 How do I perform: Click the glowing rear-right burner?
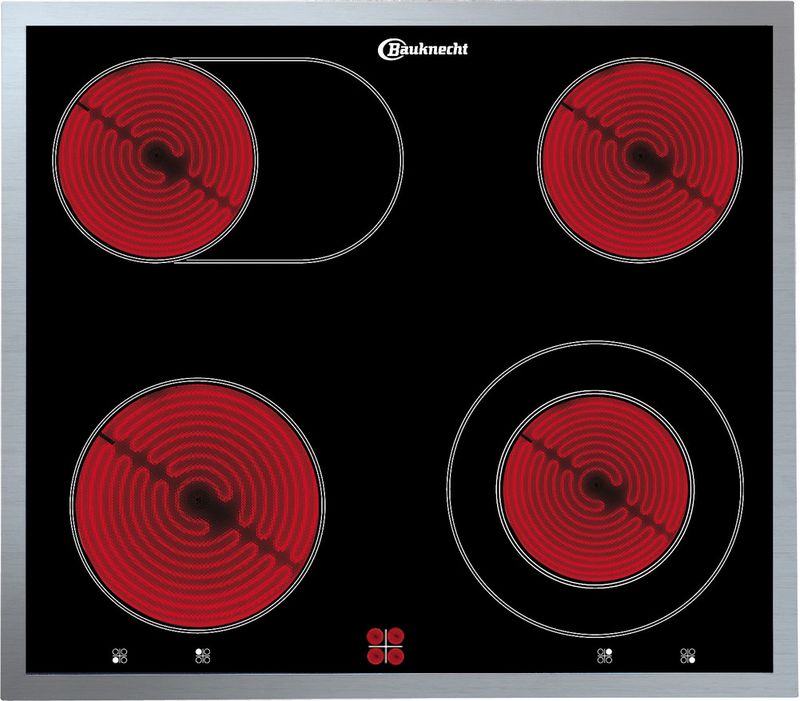(640, 156)
